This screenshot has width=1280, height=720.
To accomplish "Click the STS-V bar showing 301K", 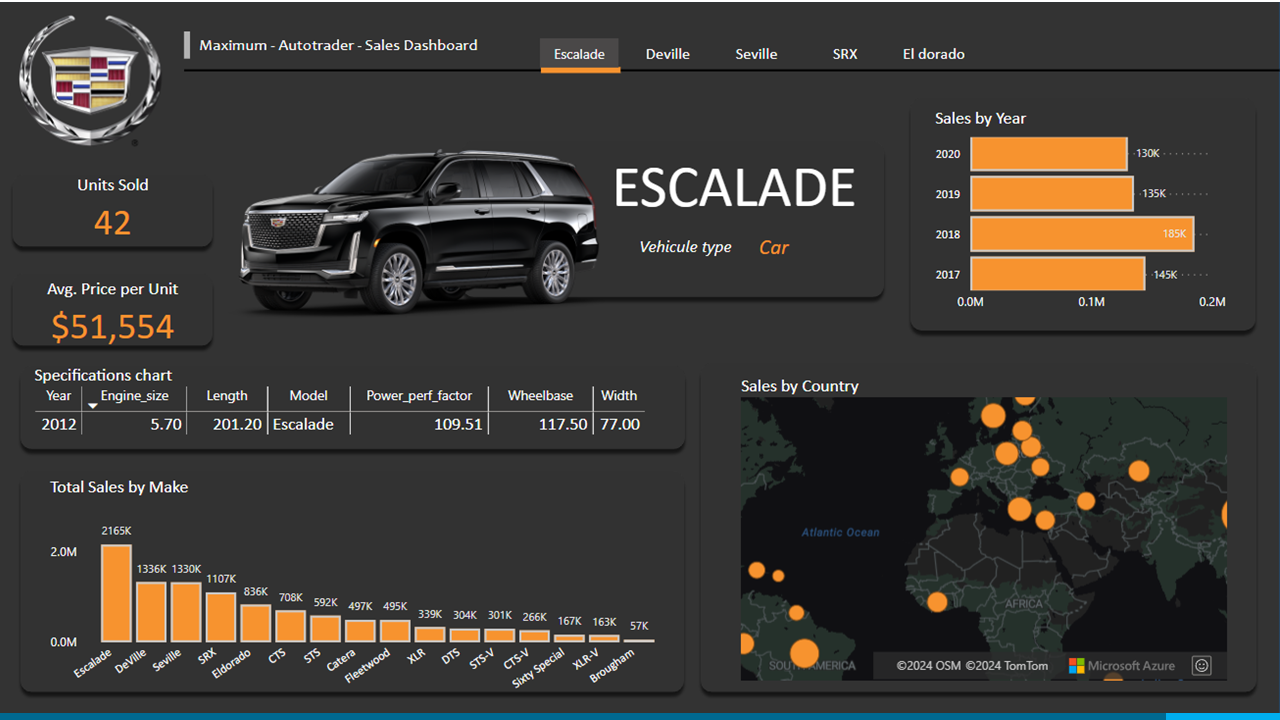I will pos(500,635).
